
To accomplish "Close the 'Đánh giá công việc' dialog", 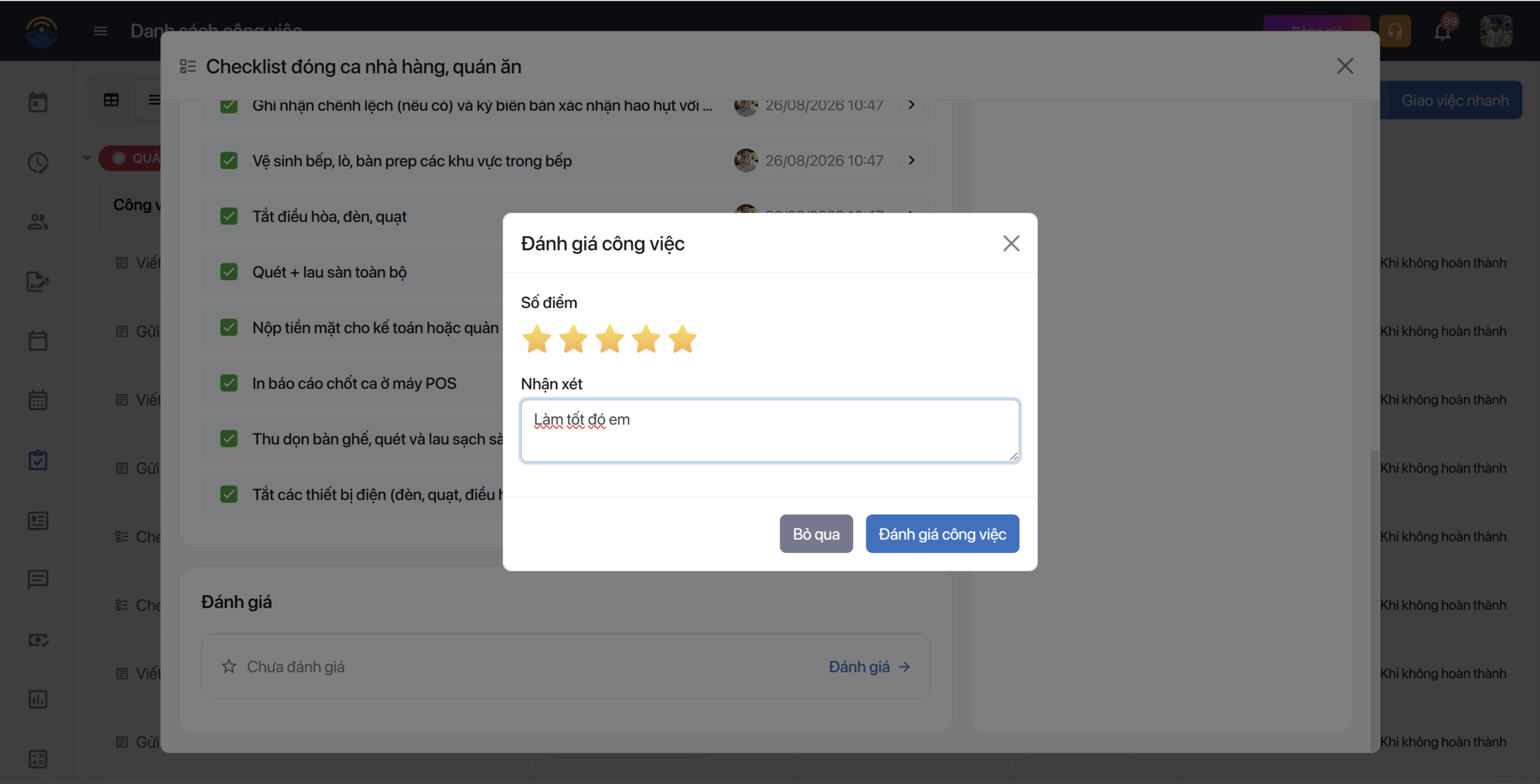I will point(1011,243).
